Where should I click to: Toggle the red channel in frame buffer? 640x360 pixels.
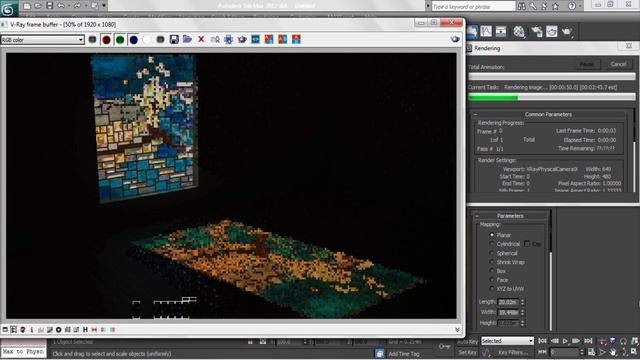(107, 40)
